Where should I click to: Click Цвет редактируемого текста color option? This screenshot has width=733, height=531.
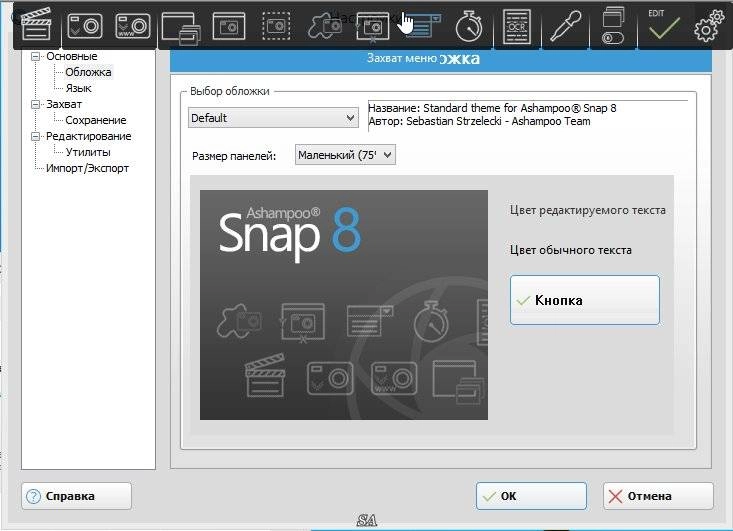coord(588,210)
